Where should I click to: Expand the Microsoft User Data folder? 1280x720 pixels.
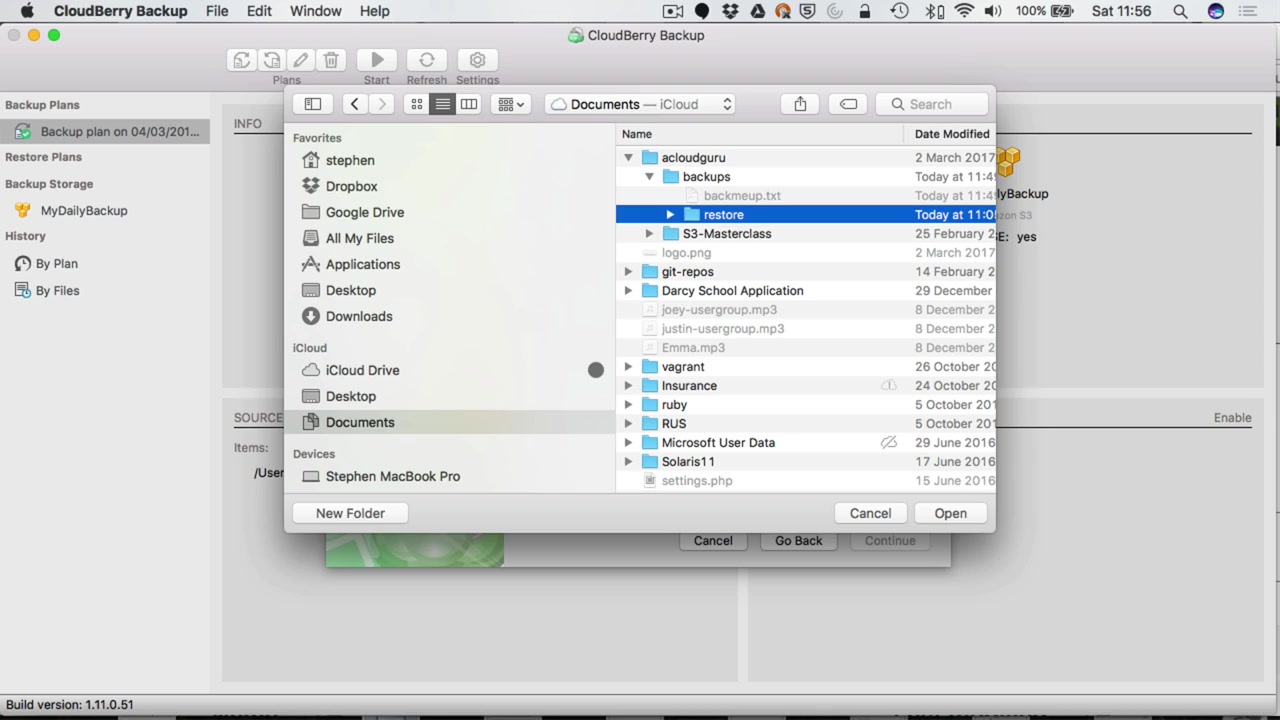click(x=628, y=443)
